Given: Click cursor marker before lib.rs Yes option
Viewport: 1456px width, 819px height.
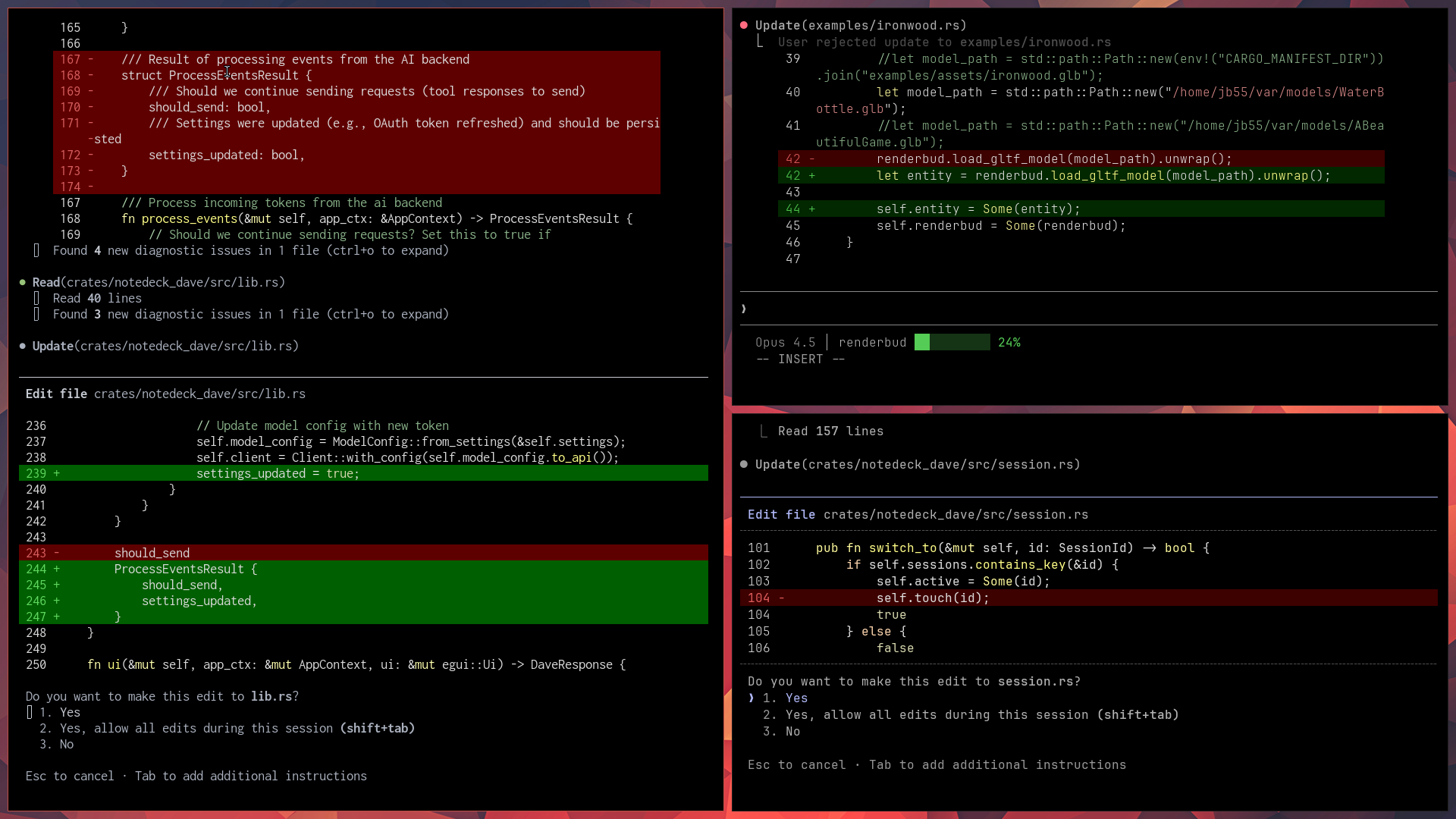Looking at the screenshot, I should [x=30, y=712].
